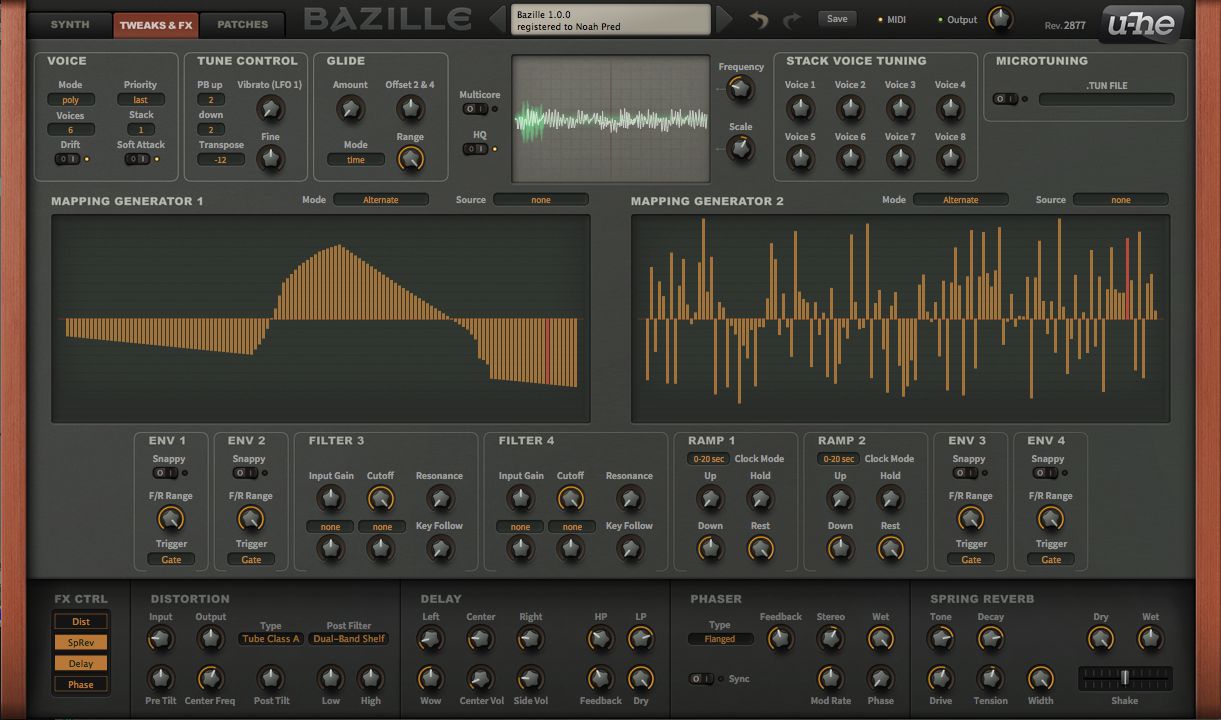The height and width of the screenshot is (720, 1221).
Task: Open the Voices count selector
Action: (x=71, y=130)
